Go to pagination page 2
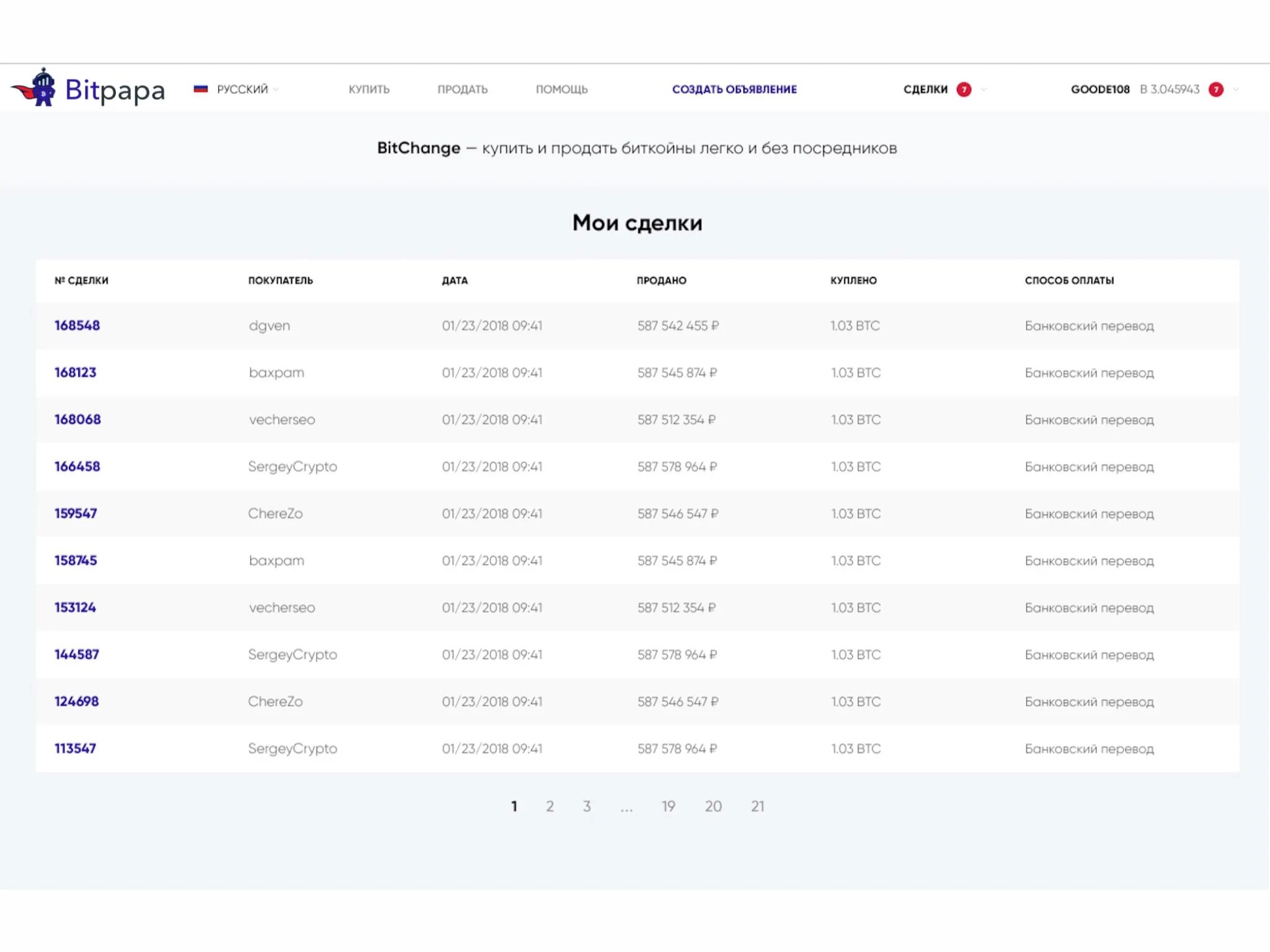 pos(549,806)
